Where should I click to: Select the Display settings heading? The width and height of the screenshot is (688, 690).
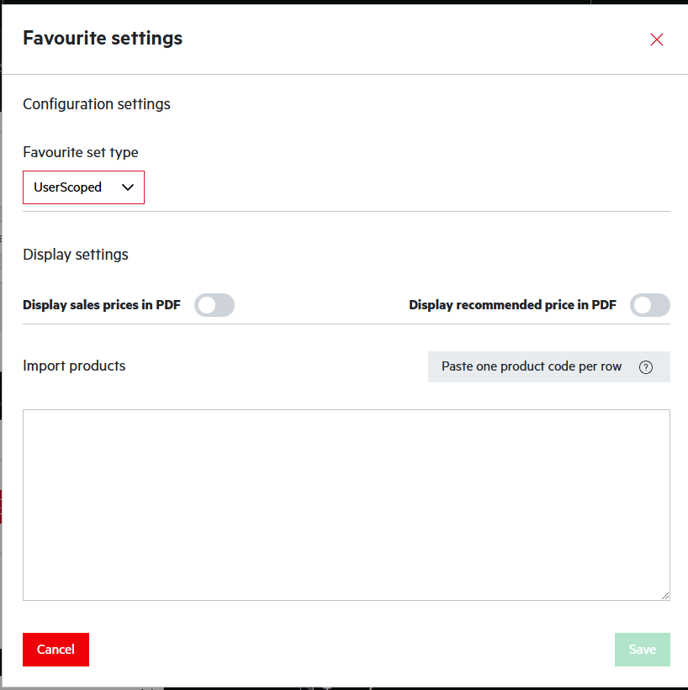(76, 254)
